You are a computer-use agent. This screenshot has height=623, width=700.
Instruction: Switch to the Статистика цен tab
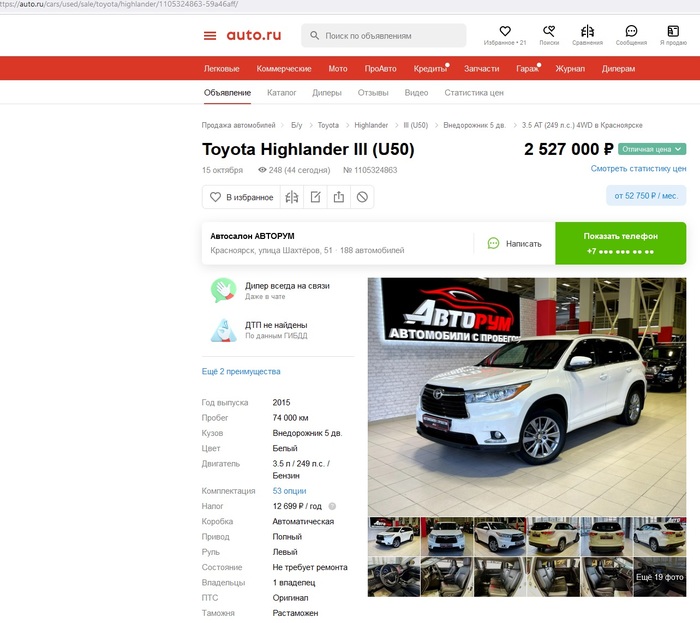[x=474, y=93]
